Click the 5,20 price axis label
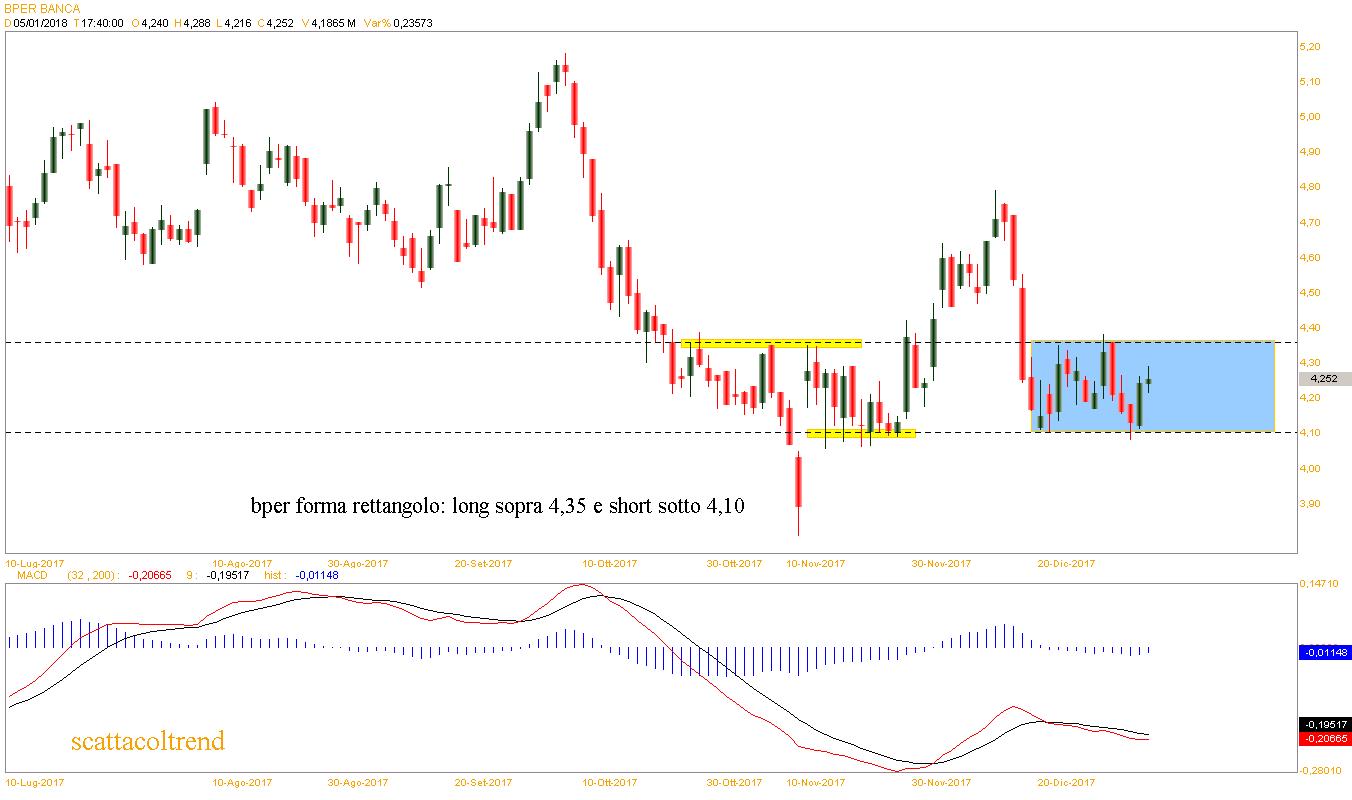The width and height of the screenshot is (1352, 800). tap(1310, 47)
